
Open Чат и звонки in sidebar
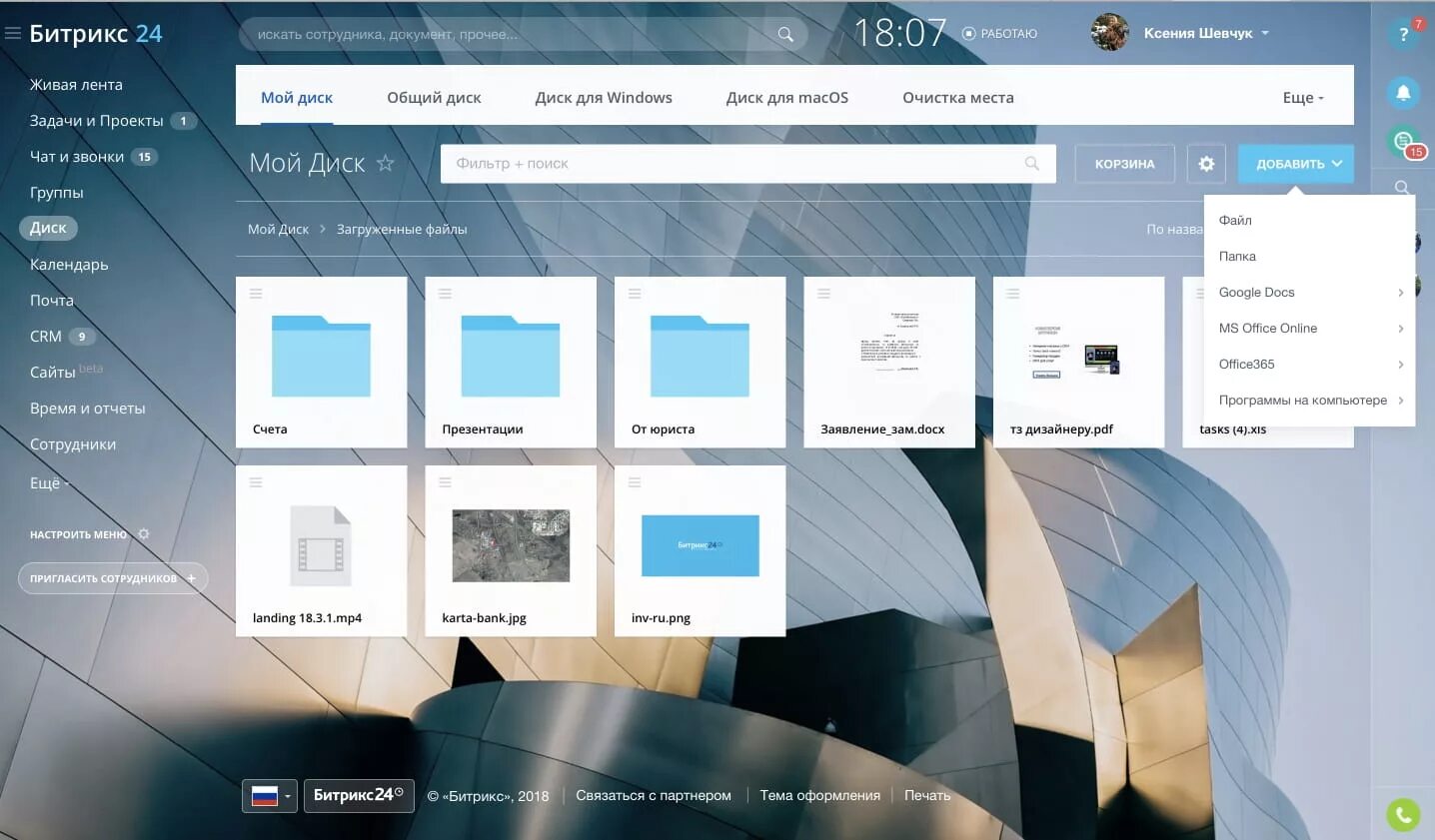pyautogui.click(x=77, y=157)
